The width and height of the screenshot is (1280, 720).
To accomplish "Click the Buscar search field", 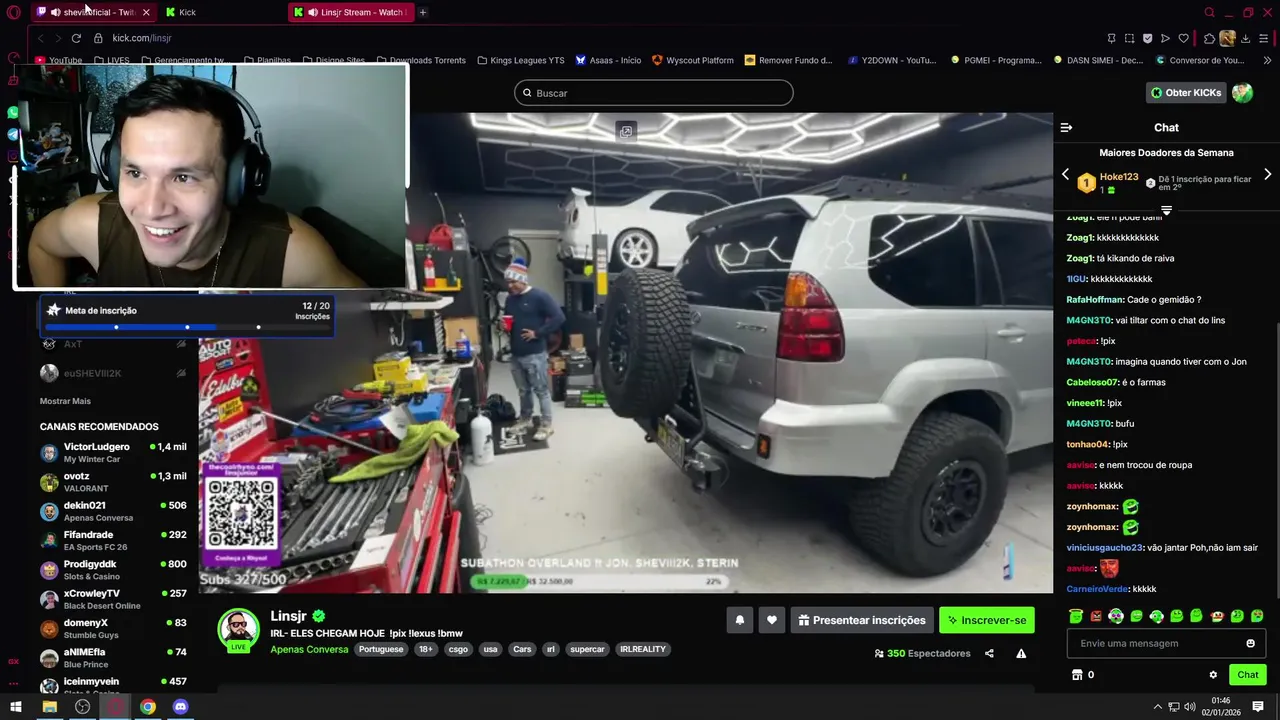I will click(654, 93).
